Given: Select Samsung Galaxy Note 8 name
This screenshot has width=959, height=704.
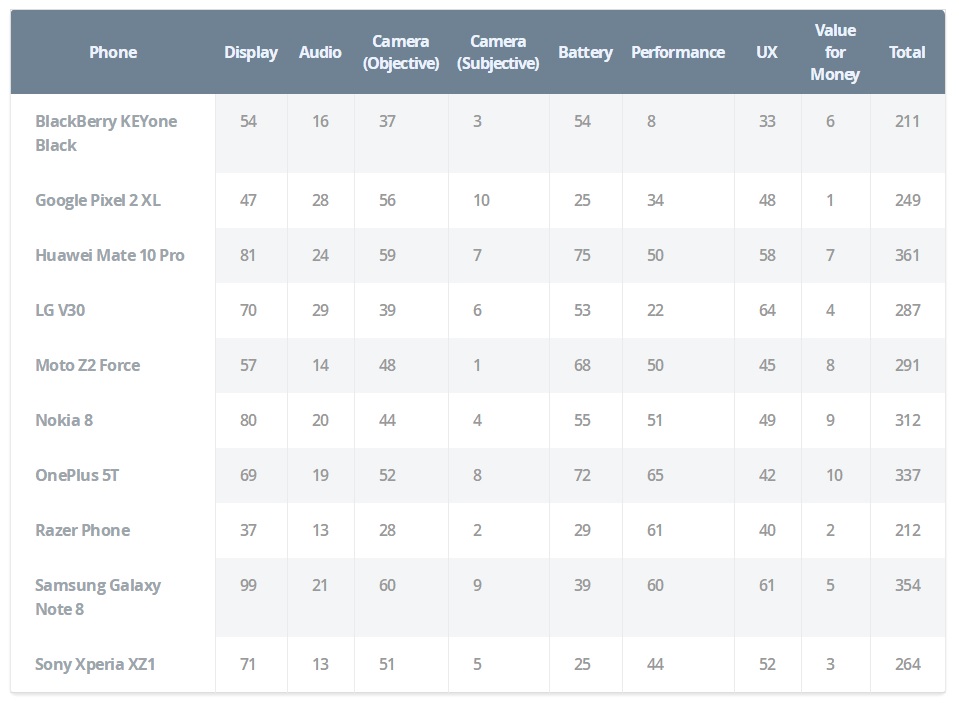Looking at the screenshot, I should tap(98, 597).
